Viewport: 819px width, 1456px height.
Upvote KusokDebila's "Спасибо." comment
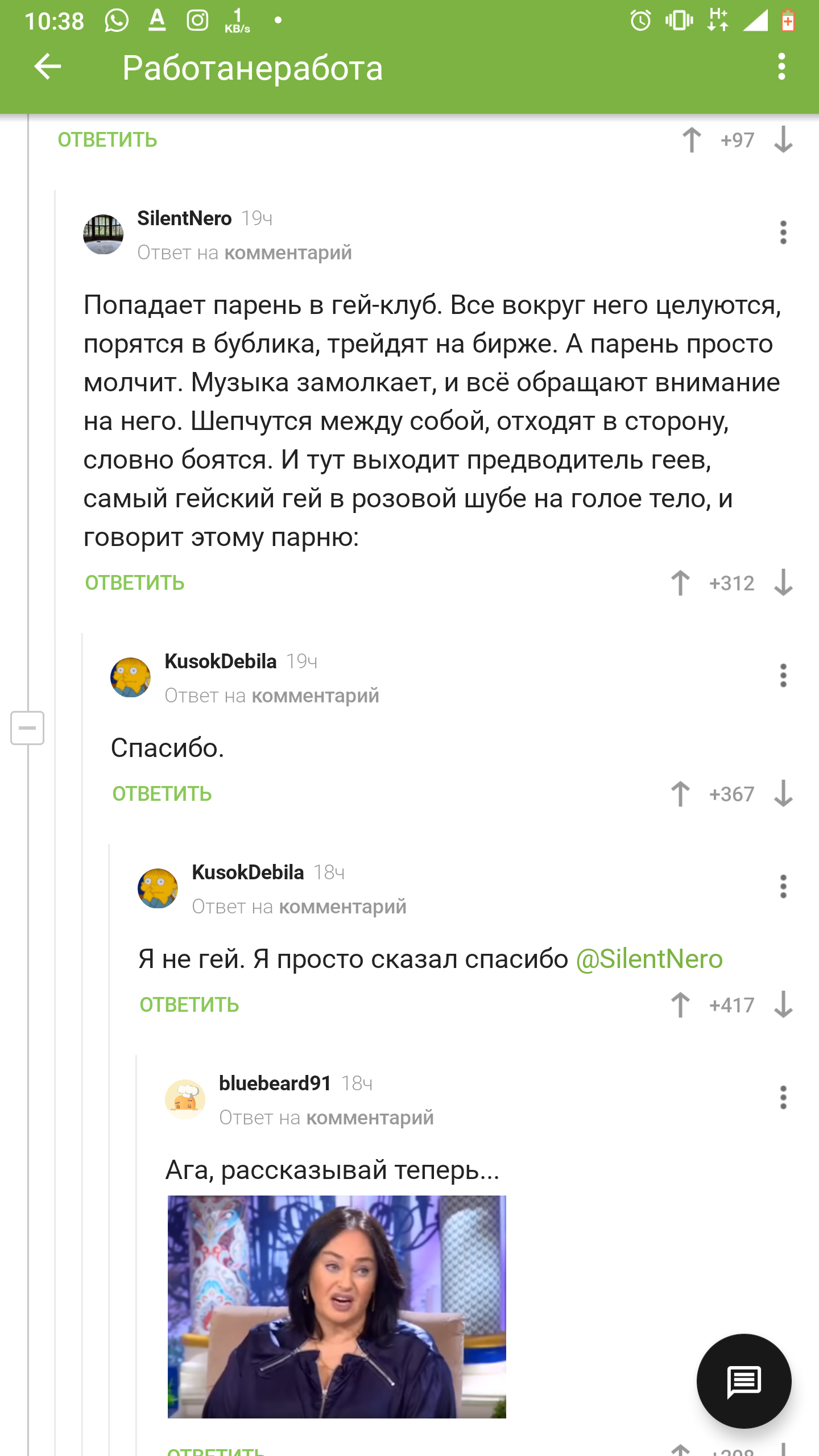pyautogui.click(x=680, y=794)
